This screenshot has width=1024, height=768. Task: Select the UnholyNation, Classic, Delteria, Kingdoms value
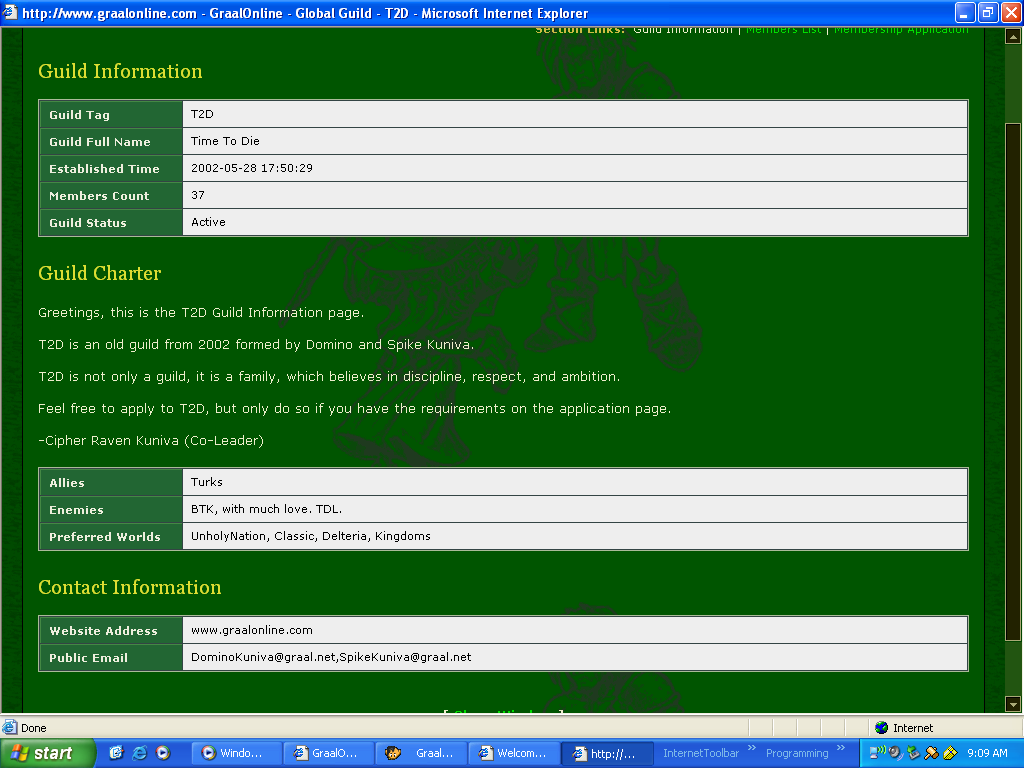[x=311, y=536]
